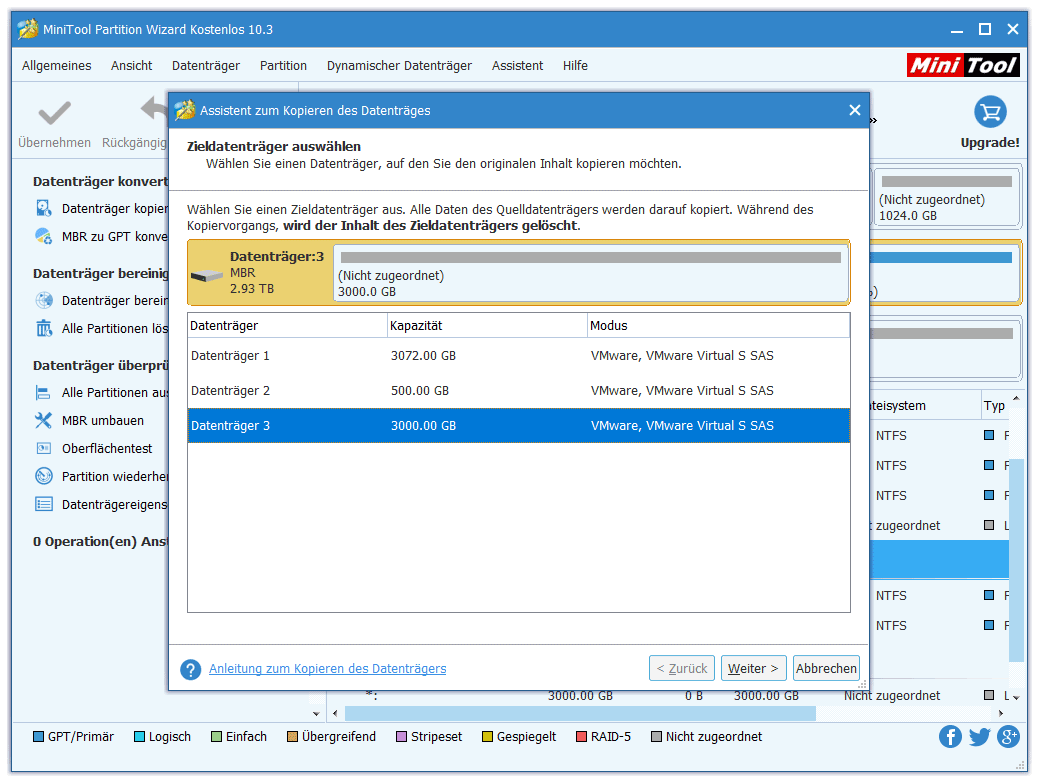Image resolution: width=1038 pixels, height=778 pixels.
Task: Open the Partition menu
Action: coord(283,66)
